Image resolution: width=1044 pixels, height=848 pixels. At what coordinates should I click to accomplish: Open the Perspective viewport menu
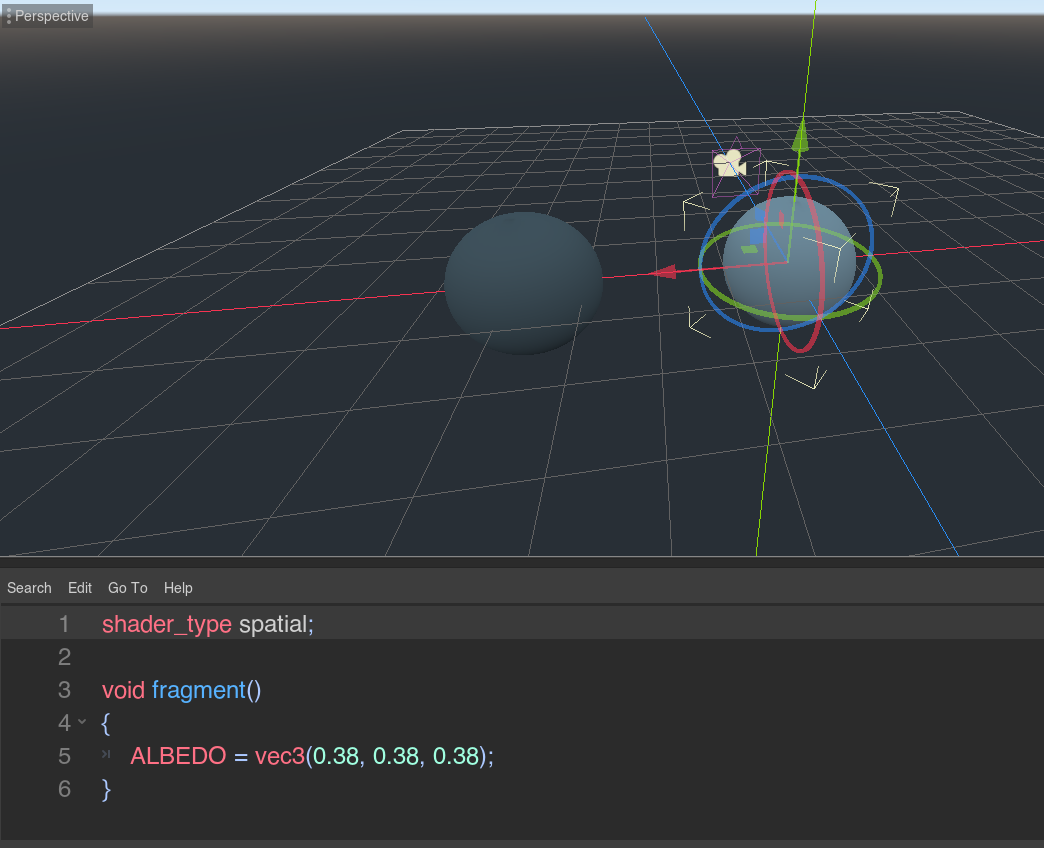(x=51, y=15)
